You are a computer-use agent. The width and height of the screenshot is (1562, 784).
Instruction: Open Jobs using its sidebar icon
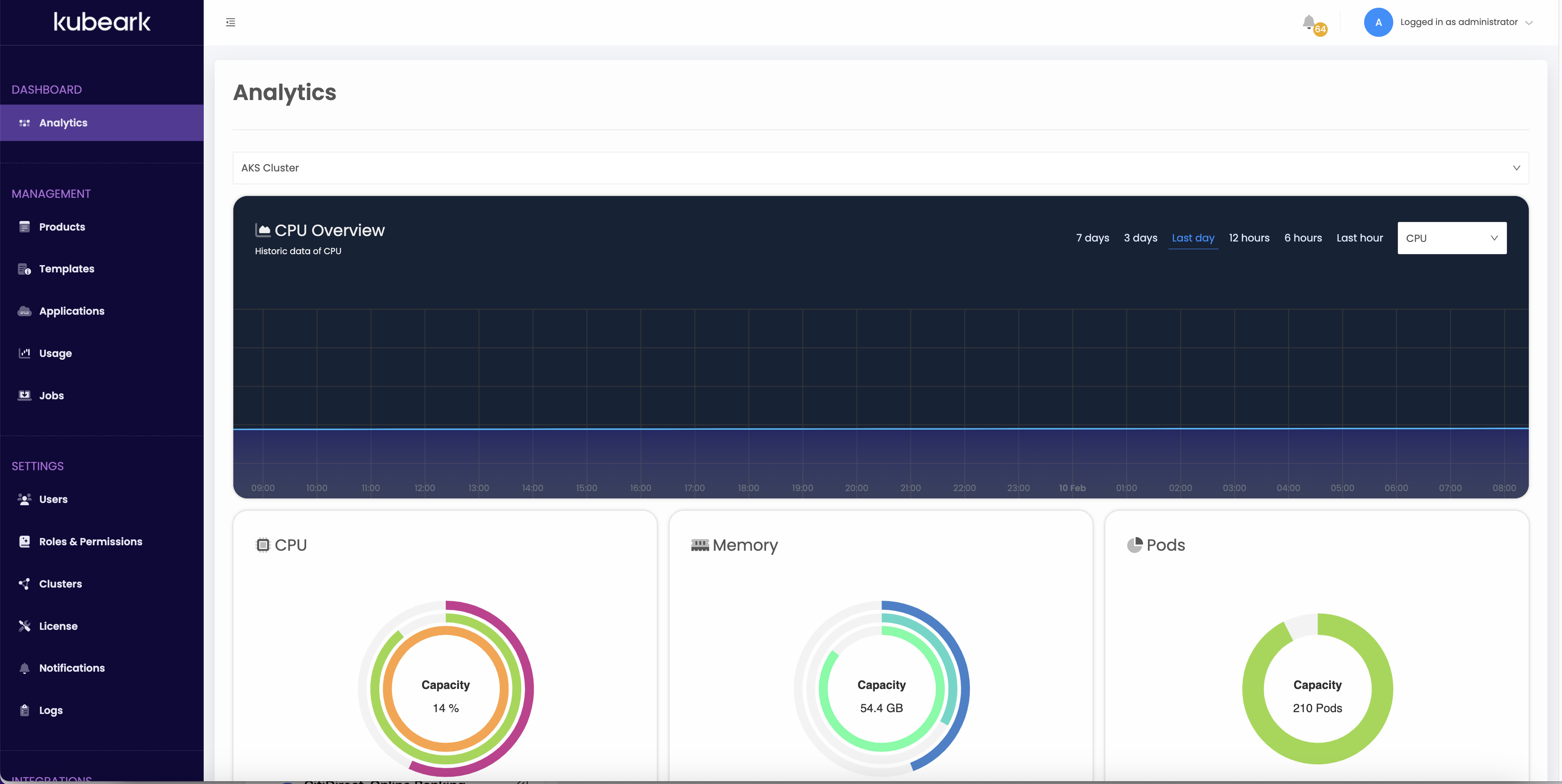[24, 395]
